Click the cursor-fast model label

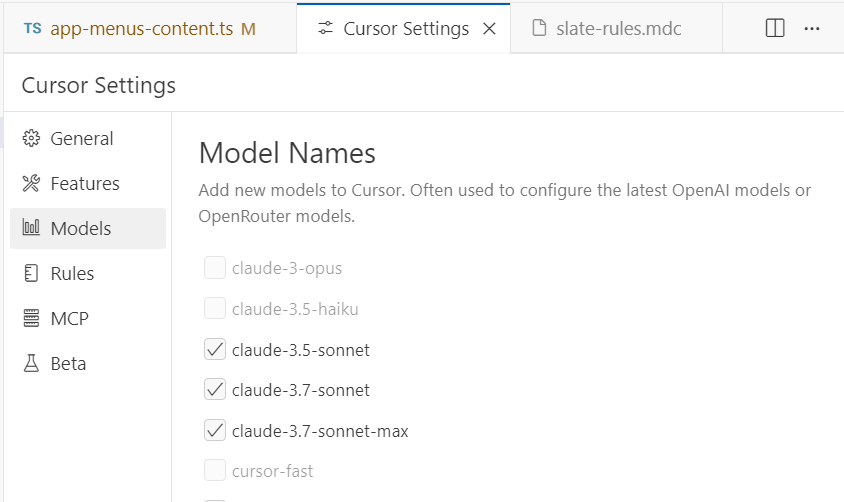click(x=272, y=471)
